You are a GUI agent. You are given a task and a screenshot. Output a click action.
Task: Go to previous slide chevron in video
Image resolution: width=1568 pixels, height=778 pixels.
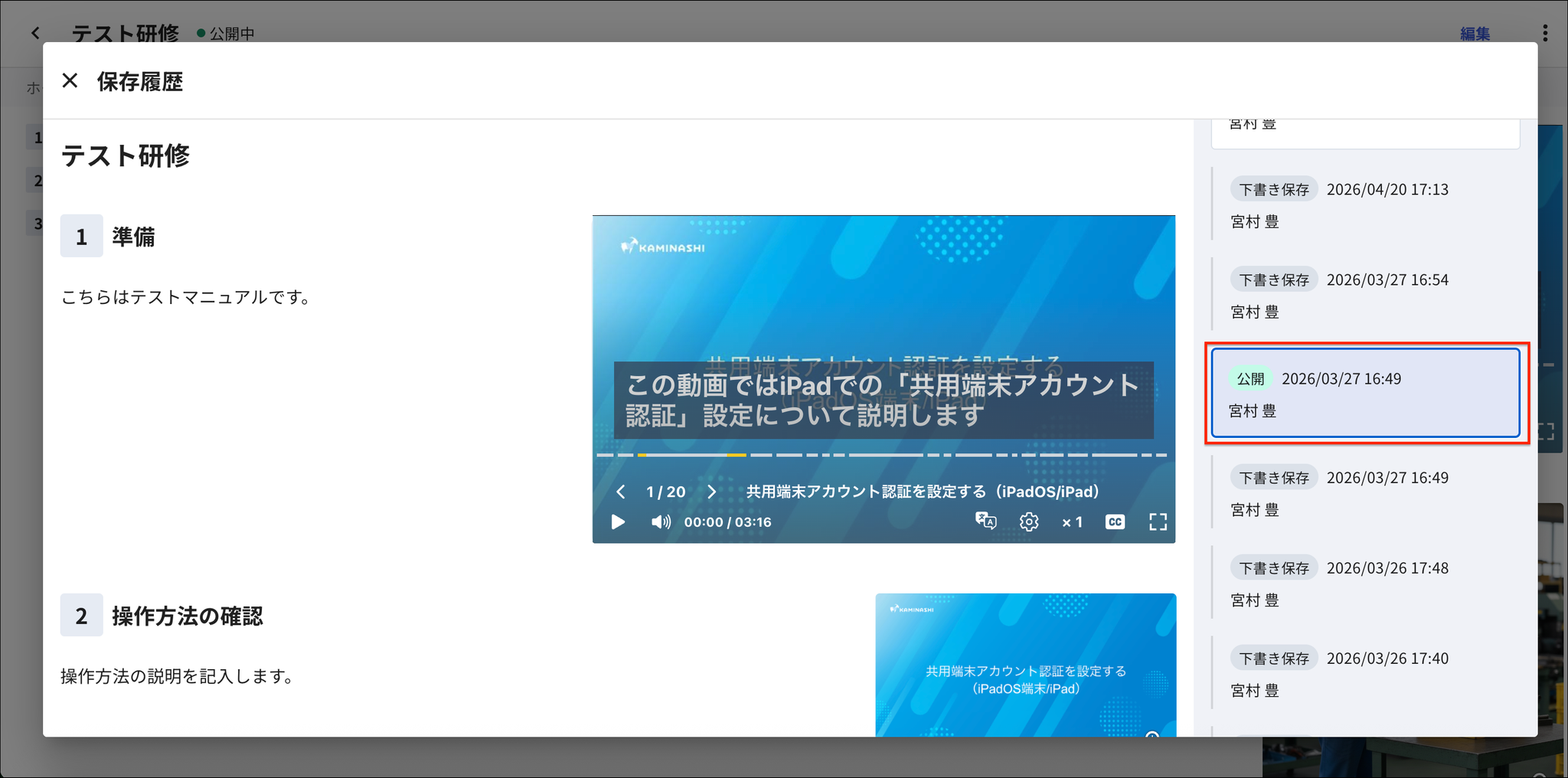click(x=621, y=492)
